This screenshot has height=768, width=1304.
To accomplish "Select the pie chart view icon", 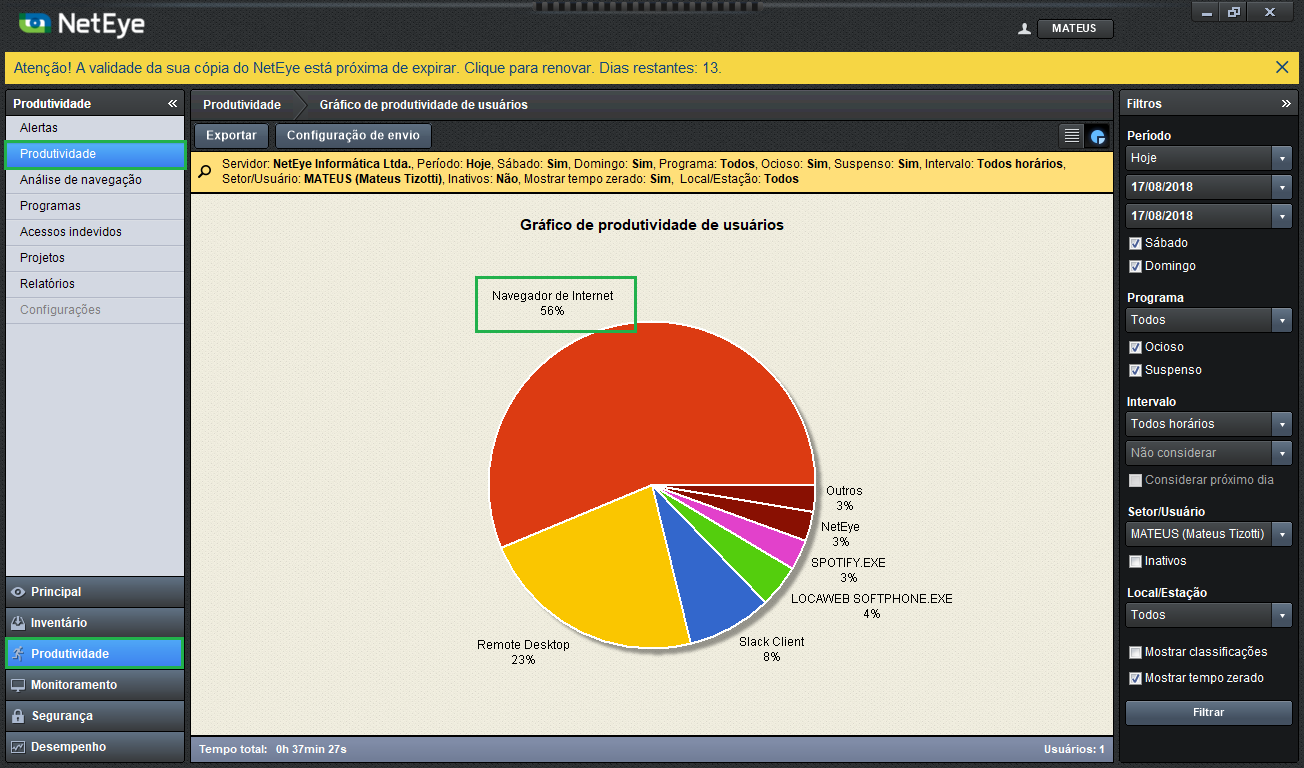I will (1098, 136).
